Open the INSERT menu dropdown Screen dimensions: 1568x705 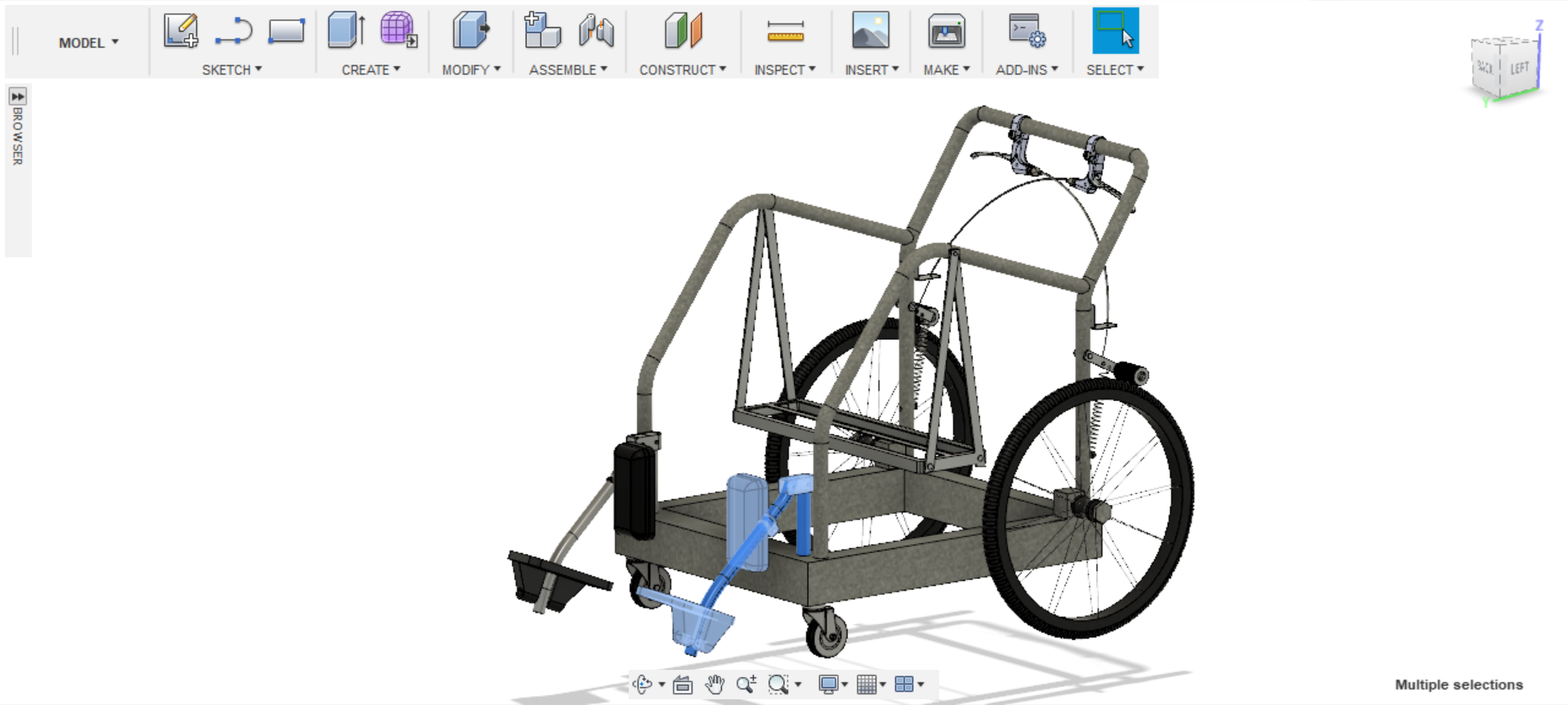(871, 70)
